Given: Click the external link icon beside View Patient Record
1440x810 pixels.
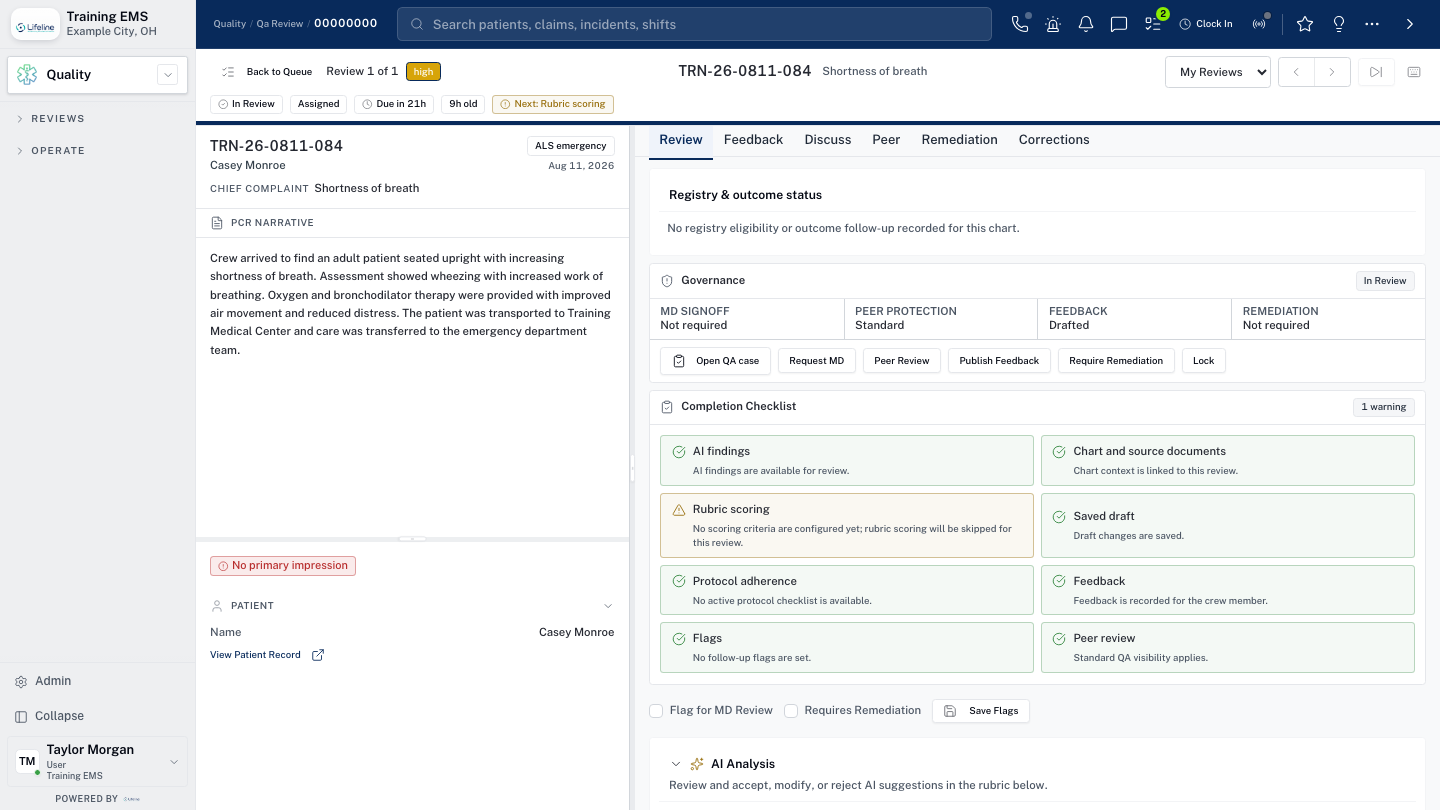Looking at the screenshot, I should pyautogui.click(x=318, y=655).
